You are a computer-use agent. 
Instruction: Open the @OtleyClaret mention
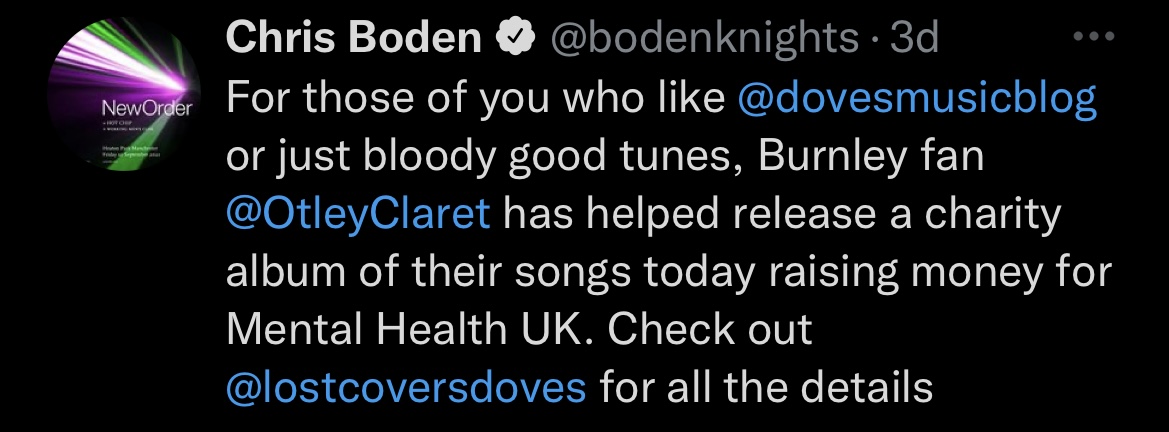point(359,214)
